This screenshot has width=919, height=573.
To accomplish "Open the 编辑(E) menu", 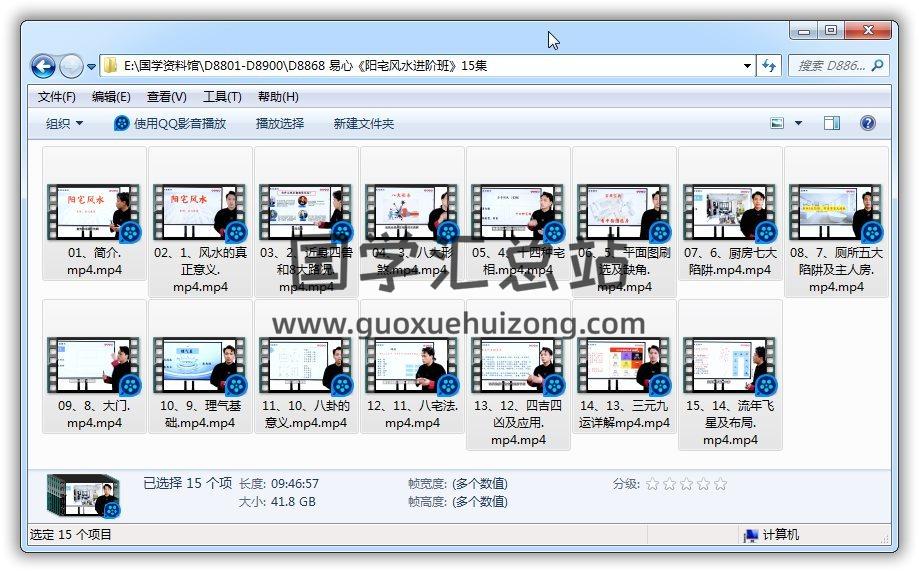I will [111, 97].
